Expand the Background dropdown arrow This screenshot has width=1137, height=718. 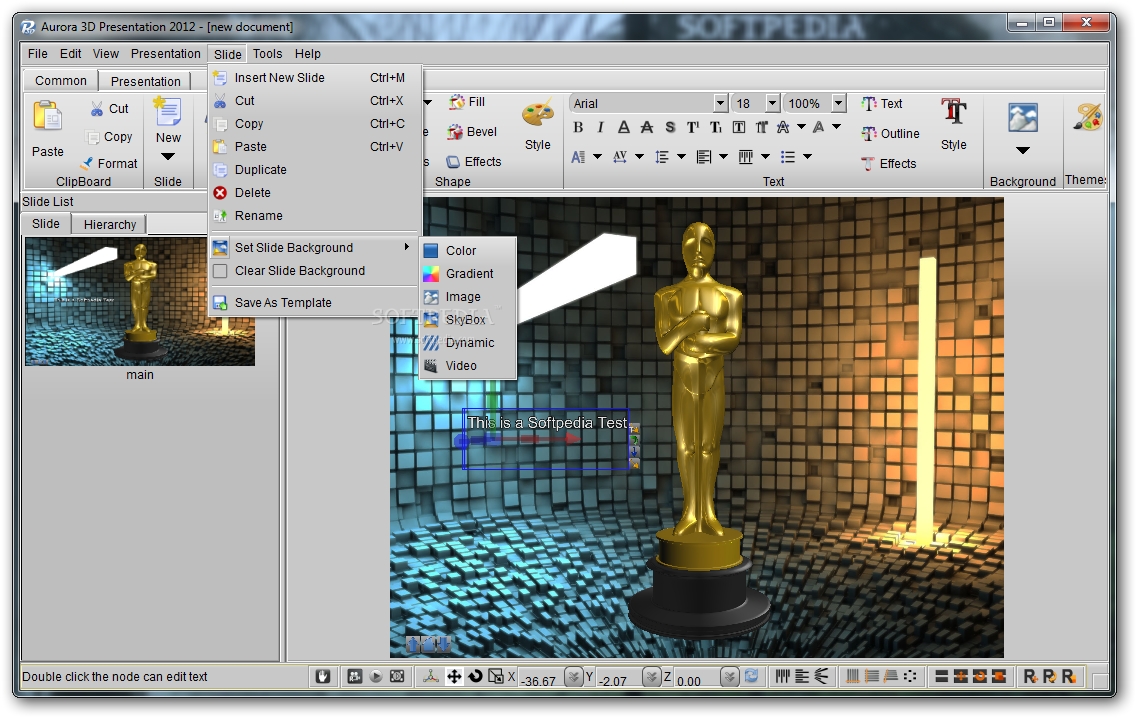pos(1022,151)
